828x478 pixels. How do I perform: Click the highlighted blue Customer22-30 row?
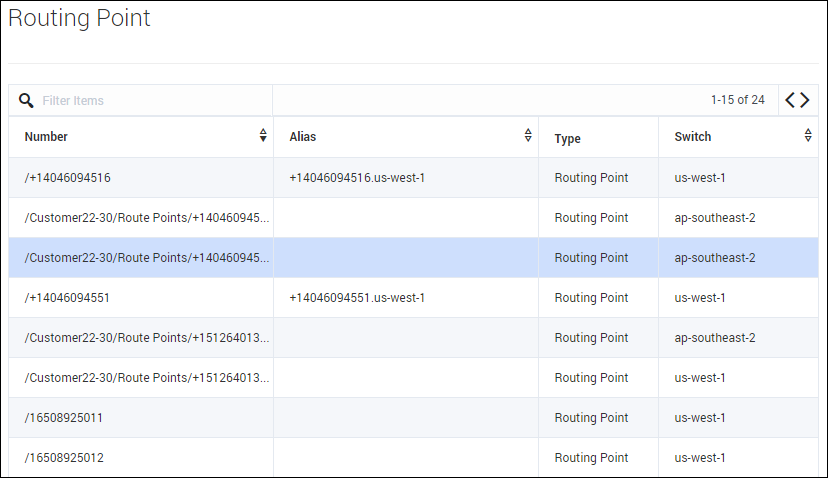147,258
